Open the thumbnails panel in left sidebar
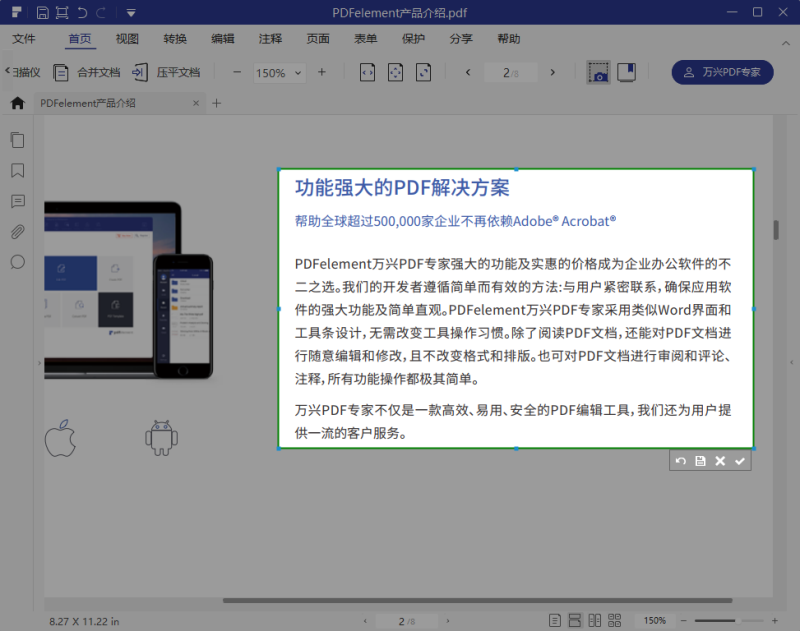 pos(17,140)
